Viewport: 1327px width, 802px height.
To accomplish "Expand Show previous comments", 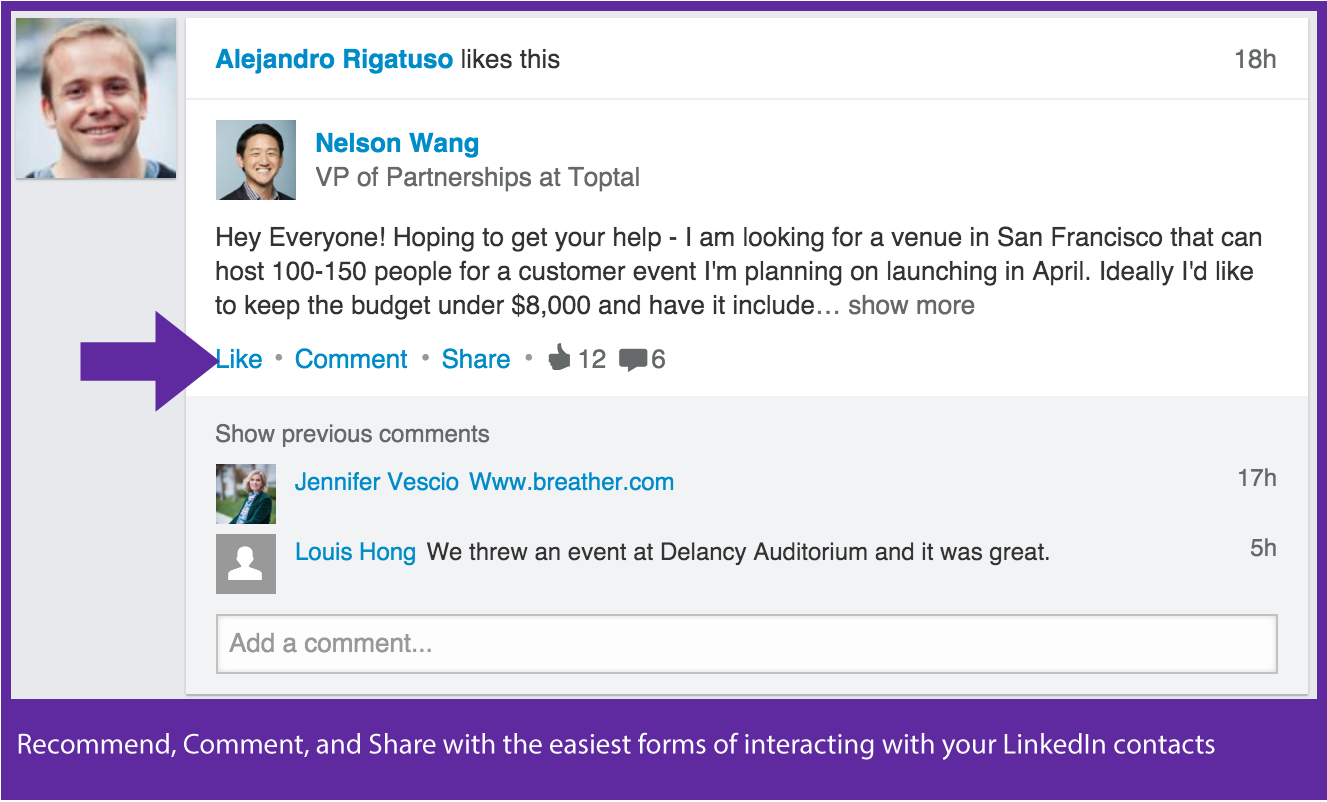I will 352,434.
